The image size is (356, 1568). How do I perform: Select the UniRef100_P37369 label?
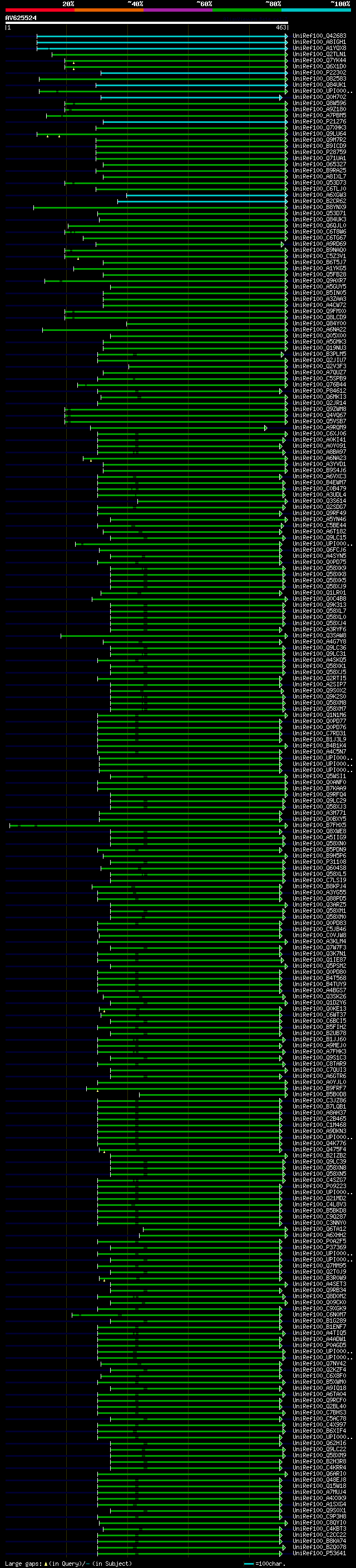(319, 1247)
